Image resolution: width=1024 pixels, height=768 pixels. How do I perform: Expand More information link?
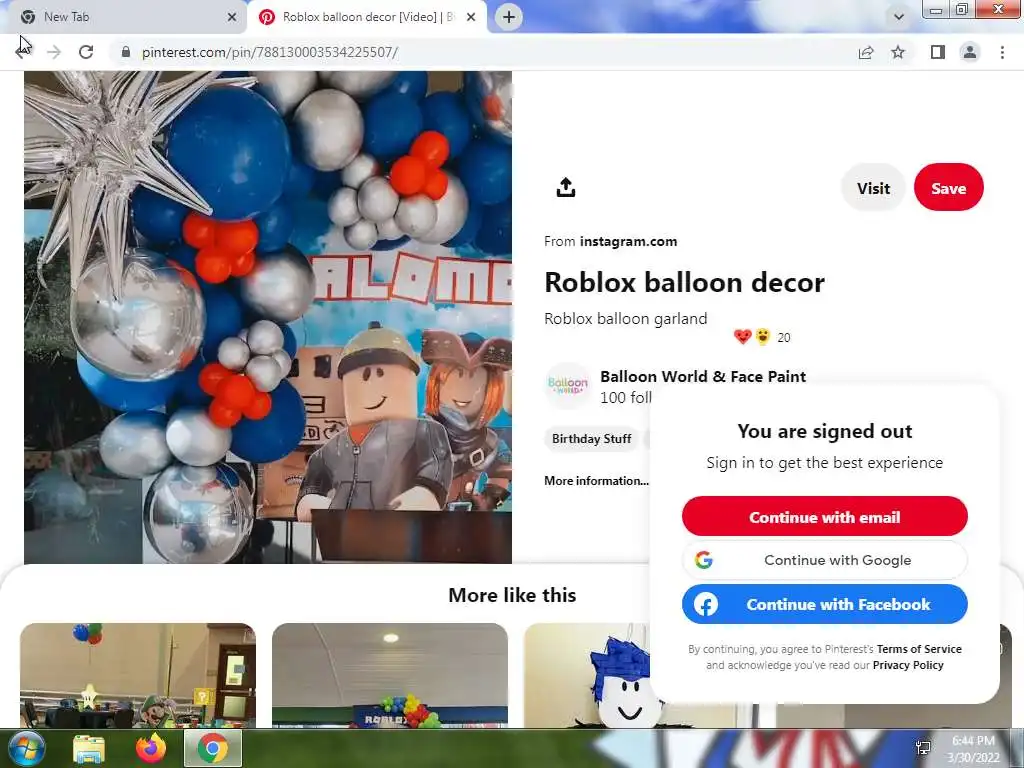596,481
